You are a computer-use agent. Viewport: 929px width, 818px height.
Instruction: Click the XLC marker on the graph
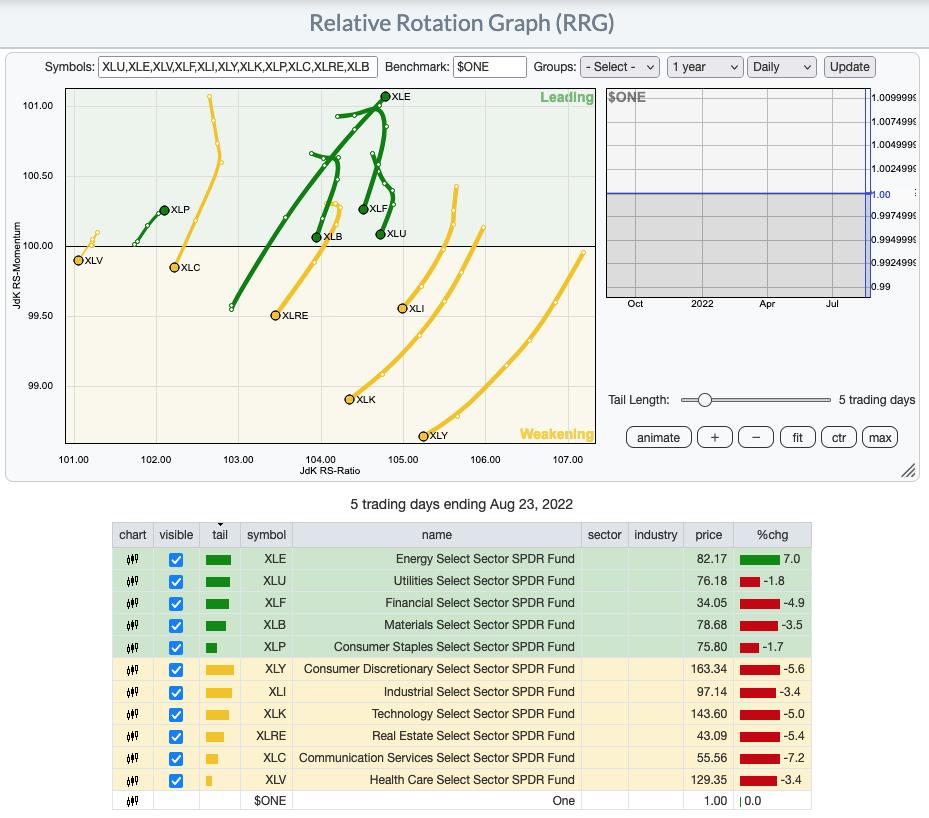point(174,268)
